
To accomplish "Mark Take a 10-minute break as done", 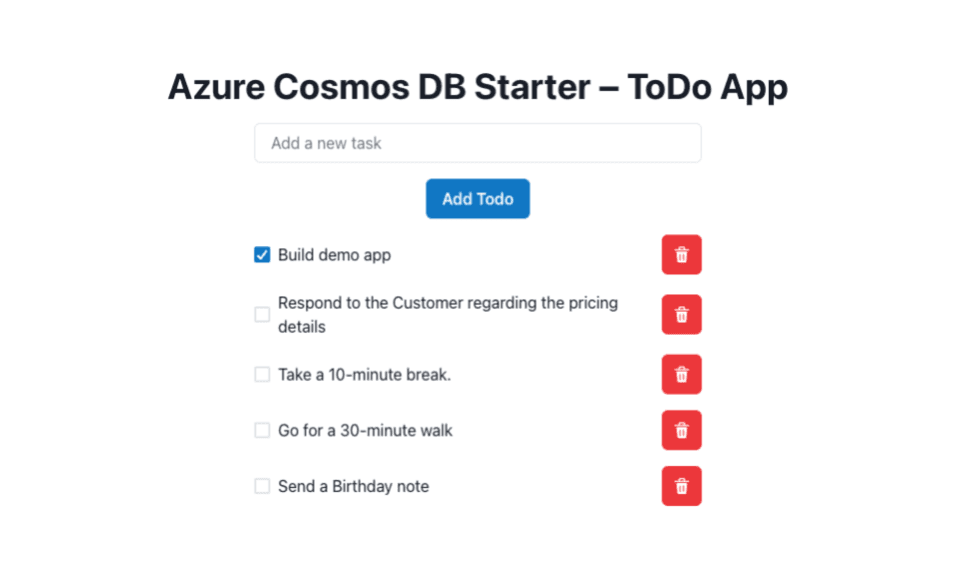I will (x=261, y=374).
